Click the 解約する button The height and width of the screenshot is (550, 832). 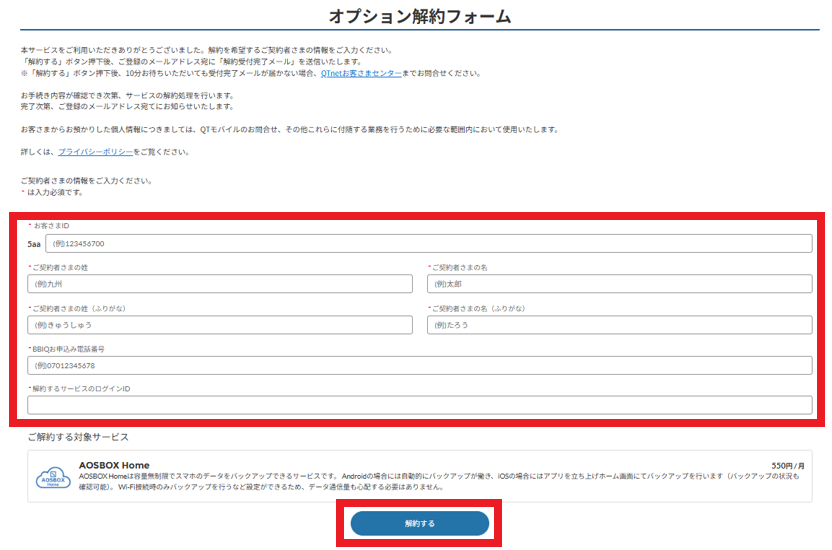(420, 523)
